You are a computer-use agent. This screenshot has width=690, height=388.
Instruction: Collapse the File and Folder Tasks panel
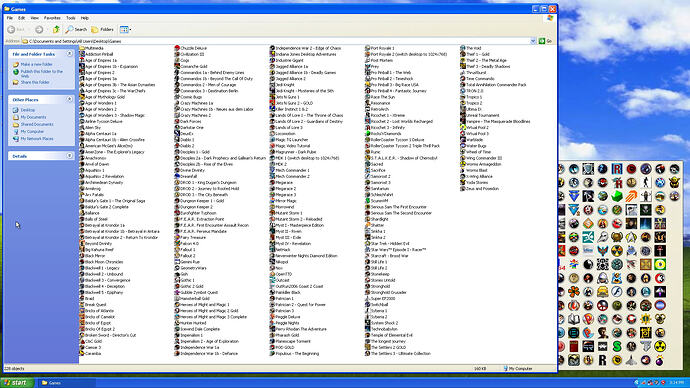(x=70, y=54)
